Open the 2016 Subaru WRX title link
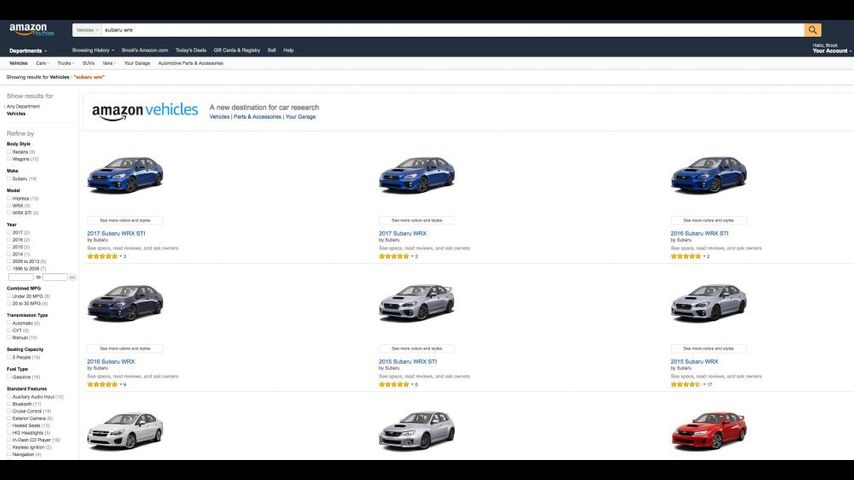 click(x=111, y=361)
